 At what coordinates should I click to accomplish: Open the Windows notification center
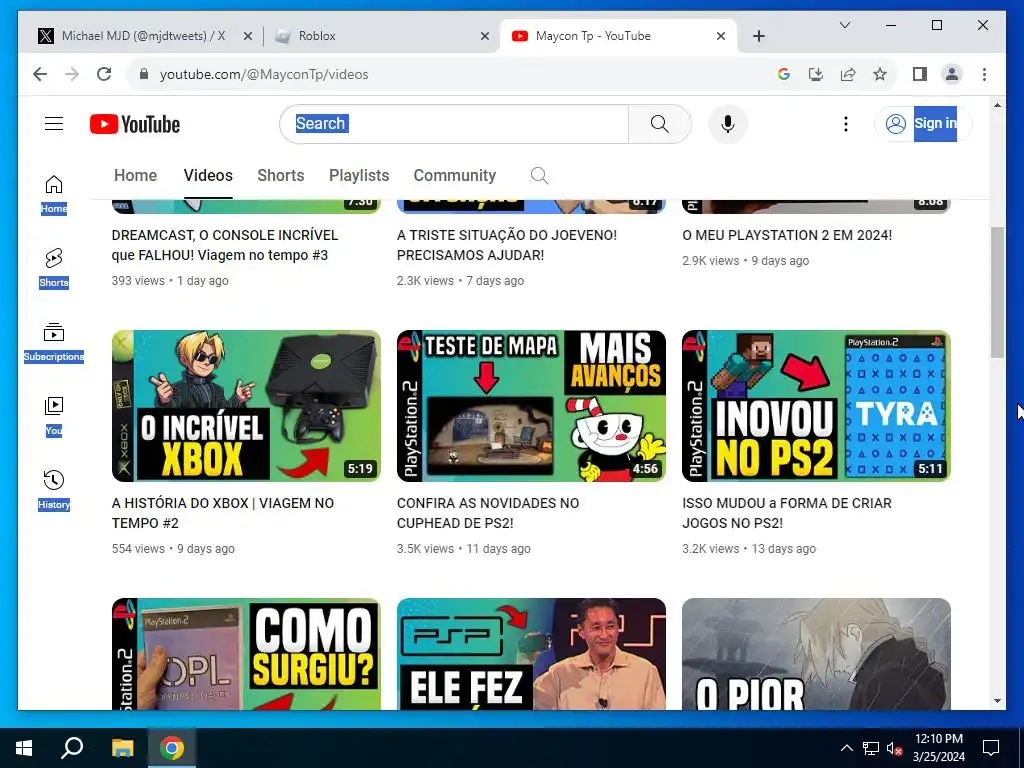991,748
